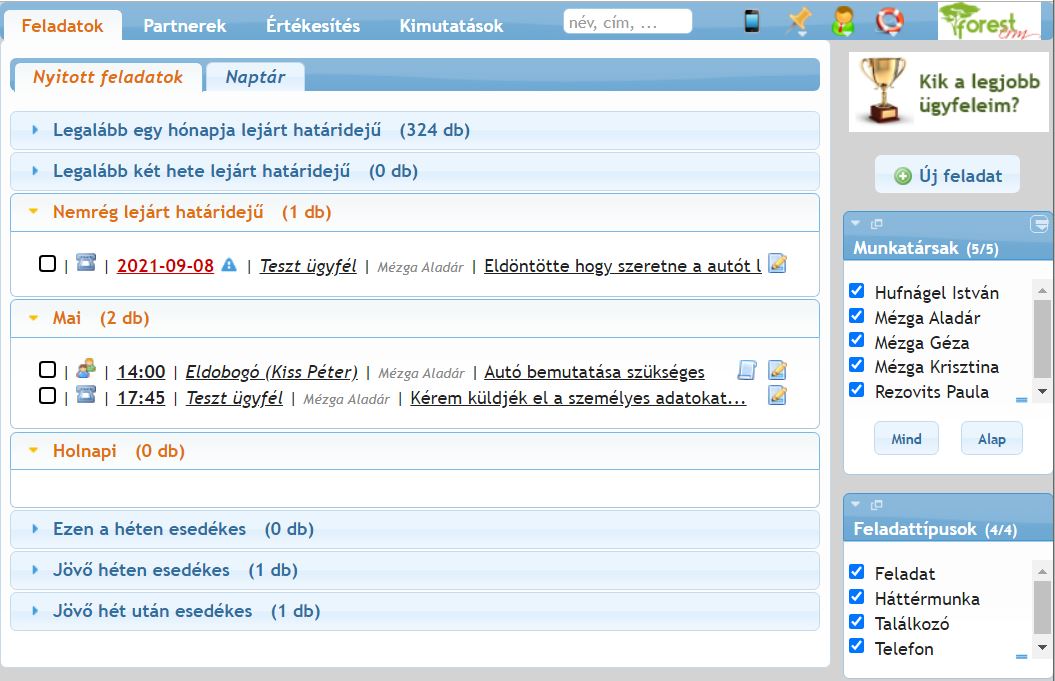Edit the 14:00 Eldobogó task with pencil icon
Image resolution: width=1055 pixels, height=681 pixels.
(x=777, y=371)
